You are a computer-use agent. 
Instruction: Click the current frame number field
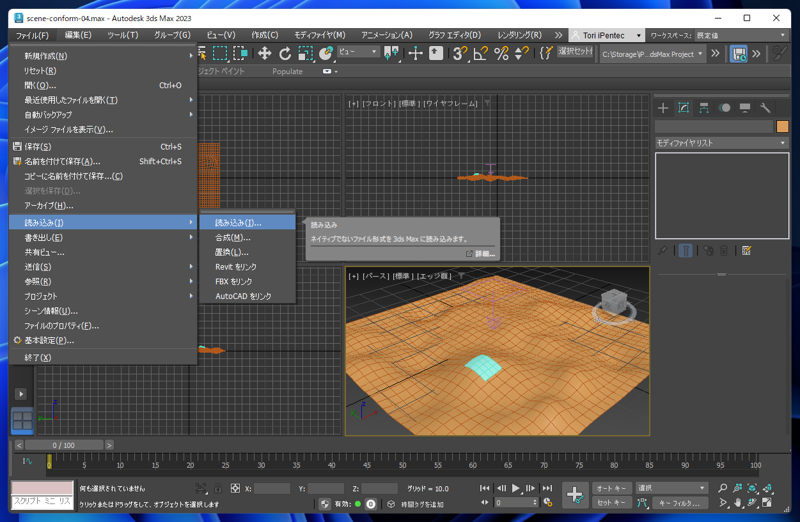pos(514,503)
